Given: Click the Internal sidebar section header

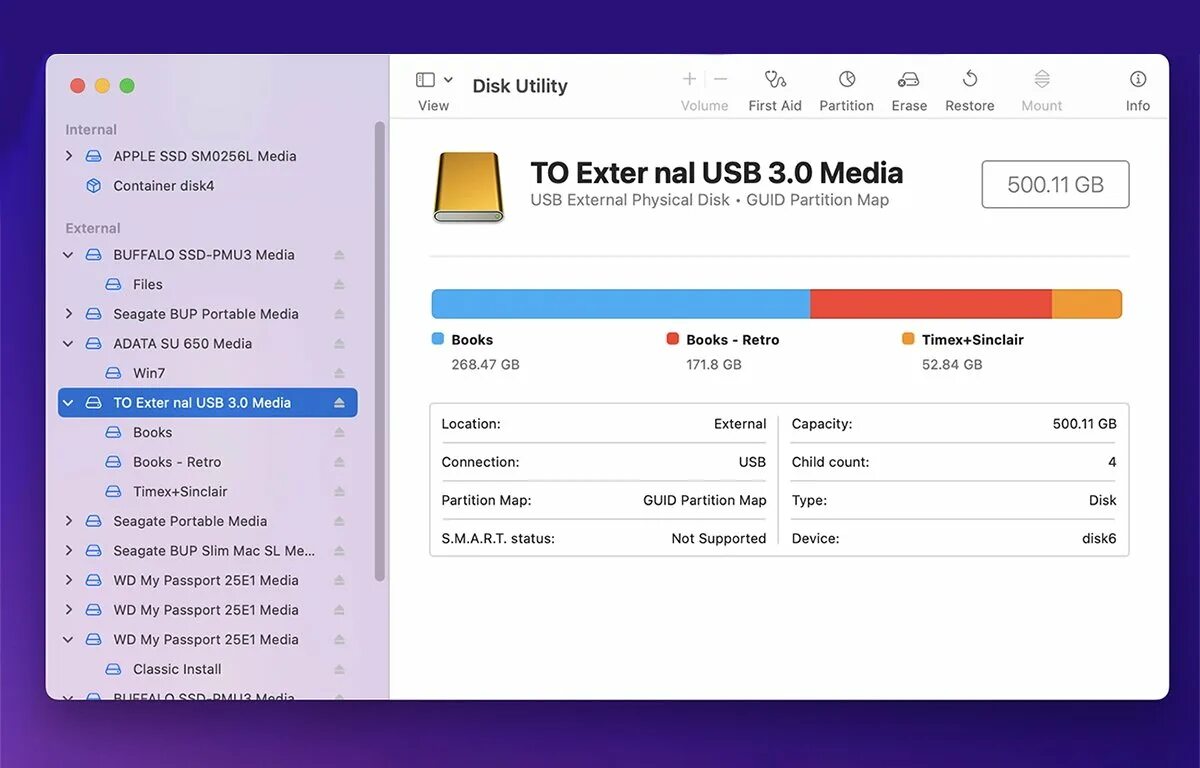Looking at the screenshot, I should point(91,130).
